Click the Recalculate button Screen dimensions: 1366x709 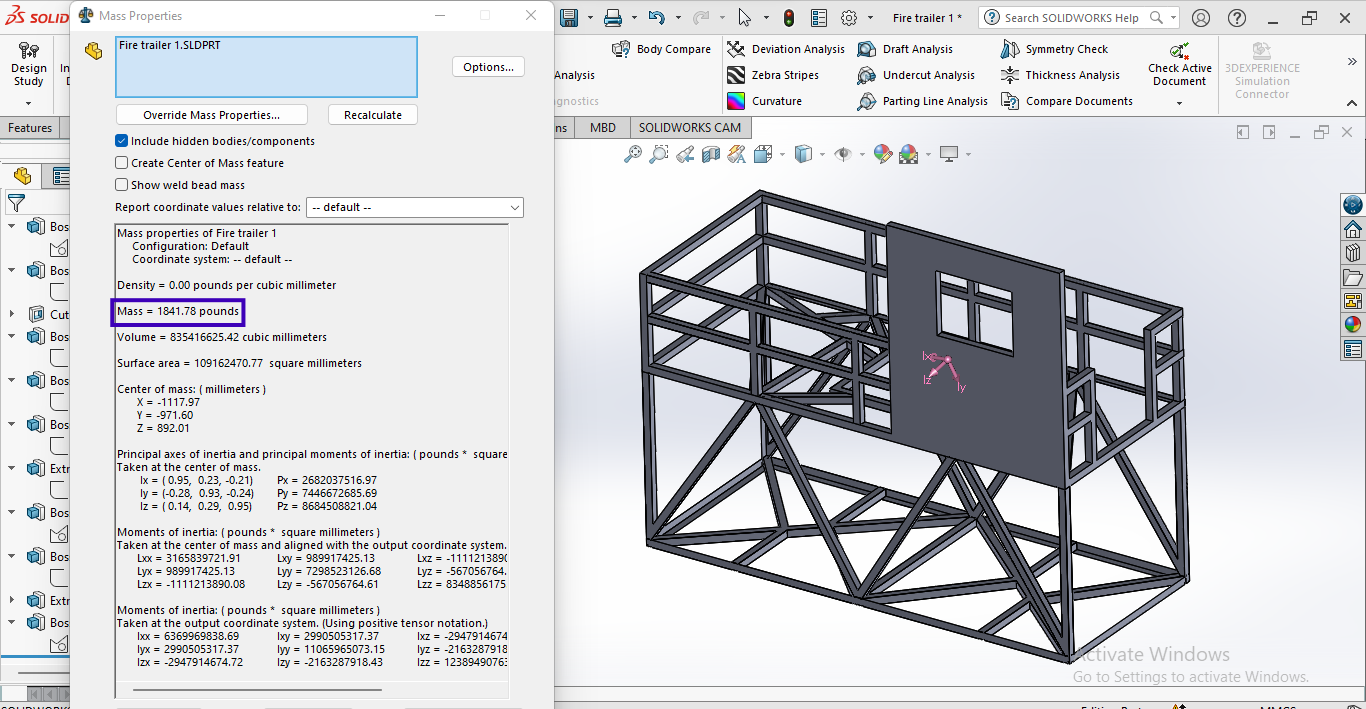pos(373,115)
